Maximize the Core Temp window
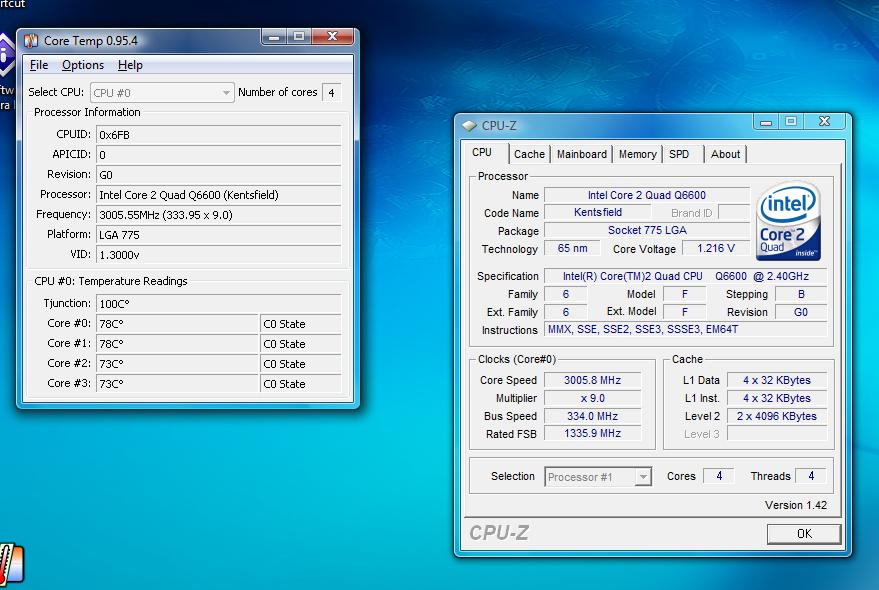Viewport: 879px width, 590px height. click(299, 37)
